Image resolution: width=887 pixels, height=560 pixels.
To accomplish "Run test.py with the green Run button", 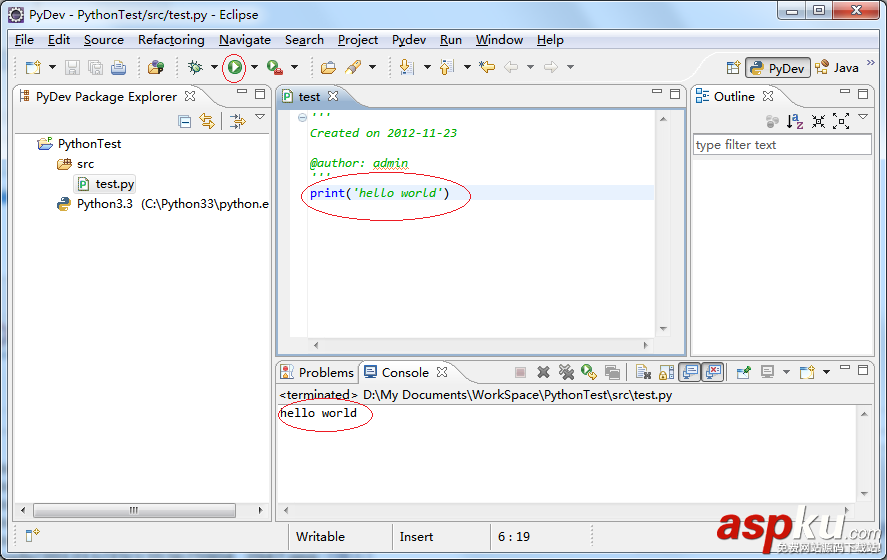I will click(234, 67).
